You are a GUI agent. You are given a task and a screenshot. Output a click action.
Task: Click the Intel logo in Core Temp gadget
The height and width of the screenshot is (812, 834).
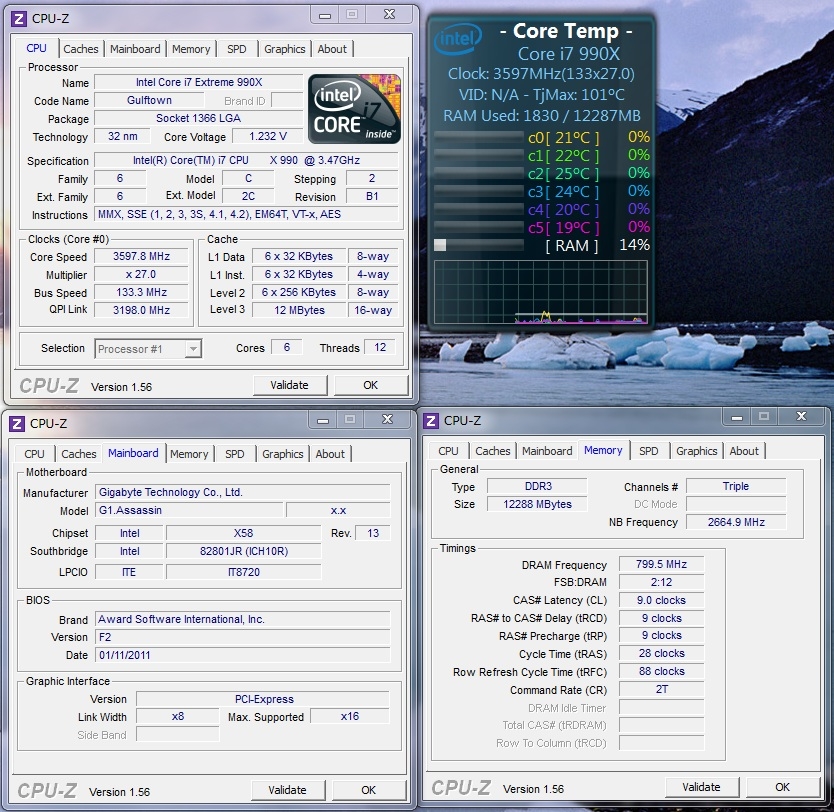458,40
